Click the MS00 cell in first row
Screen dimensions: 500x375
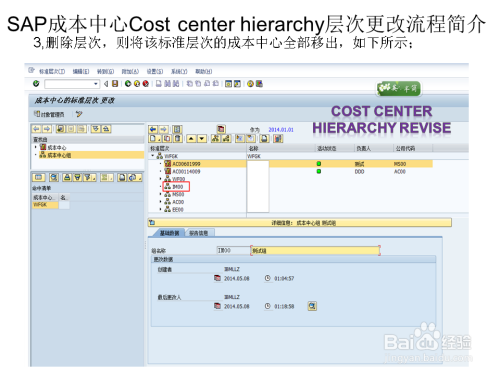coord(400,164)
